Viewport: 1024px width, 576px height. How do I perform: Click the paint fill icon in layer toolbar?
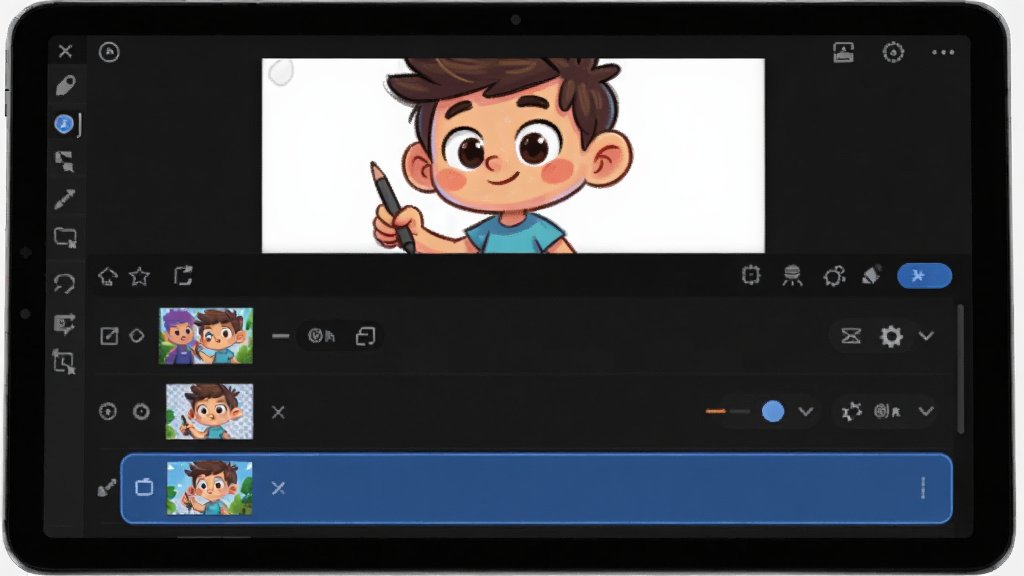pyautogui.click(x=872, y=275)
